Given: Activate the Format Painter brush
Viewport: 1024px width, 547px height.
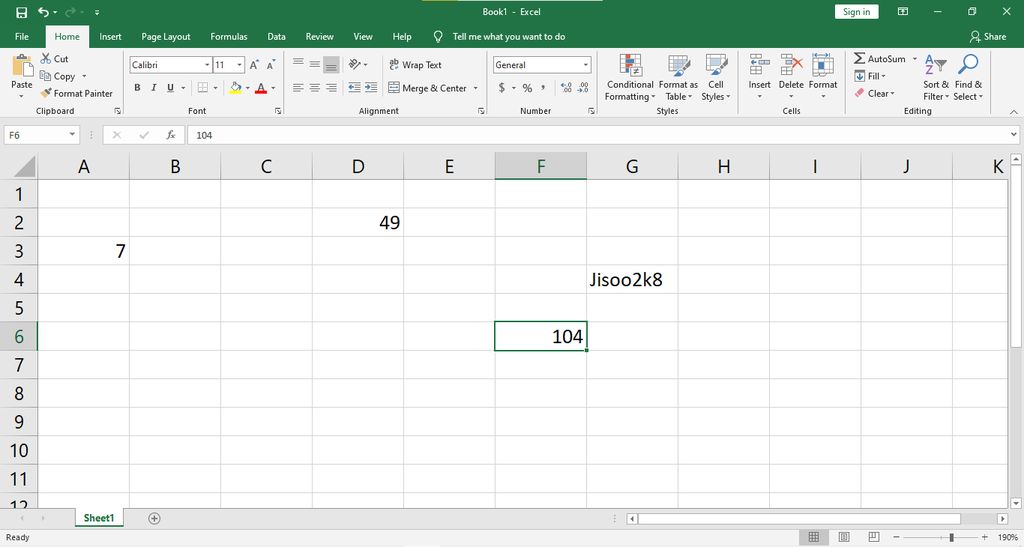Looking at the screenshot, I should pyautogui.click(x=76, y=93).
